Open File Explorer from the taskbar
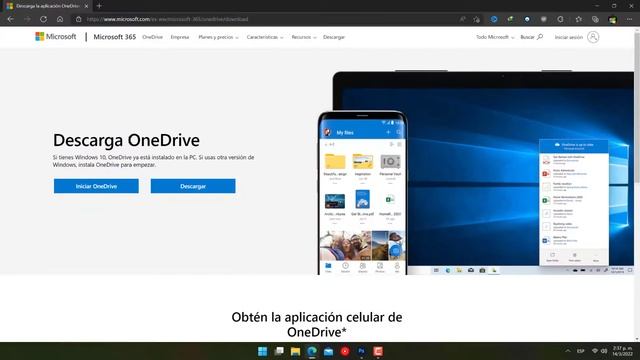The height and width of the screenshot is (360, 640). [296, 351]
